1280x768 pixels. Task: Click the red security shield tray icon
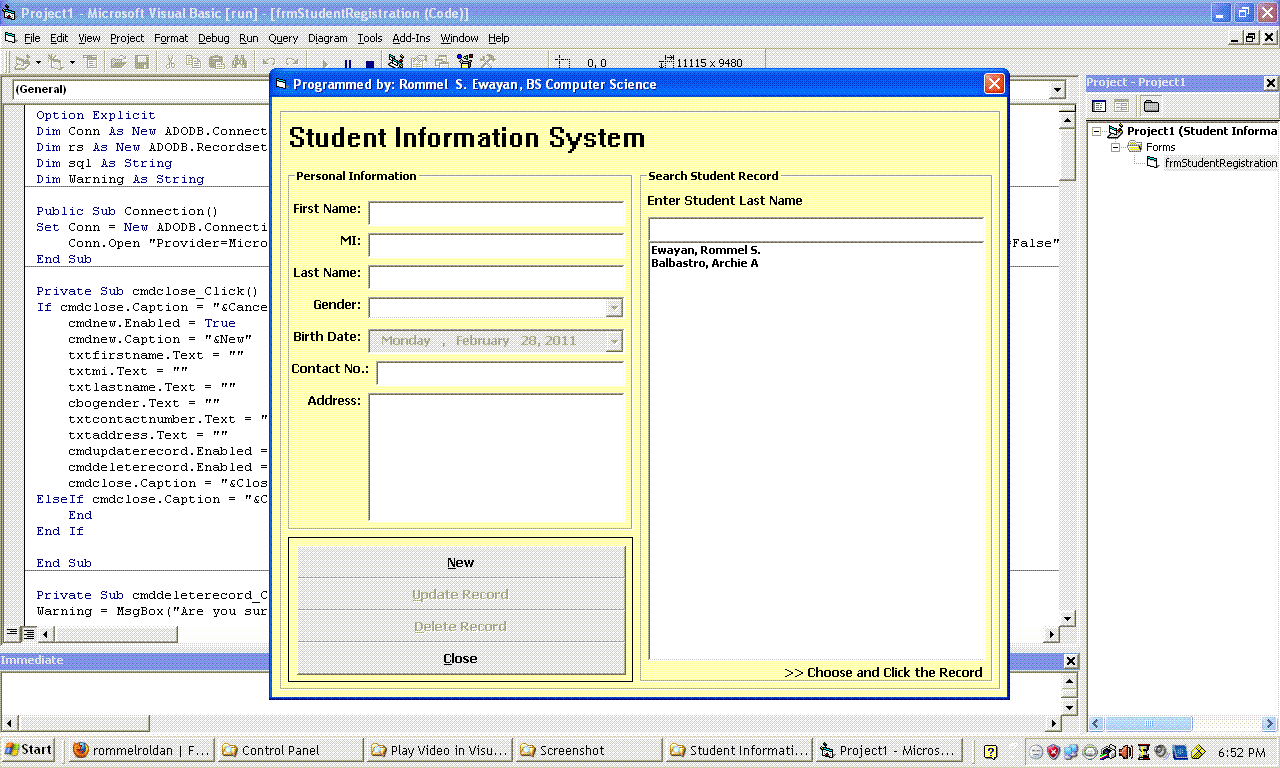click(x=1053, y=751)
